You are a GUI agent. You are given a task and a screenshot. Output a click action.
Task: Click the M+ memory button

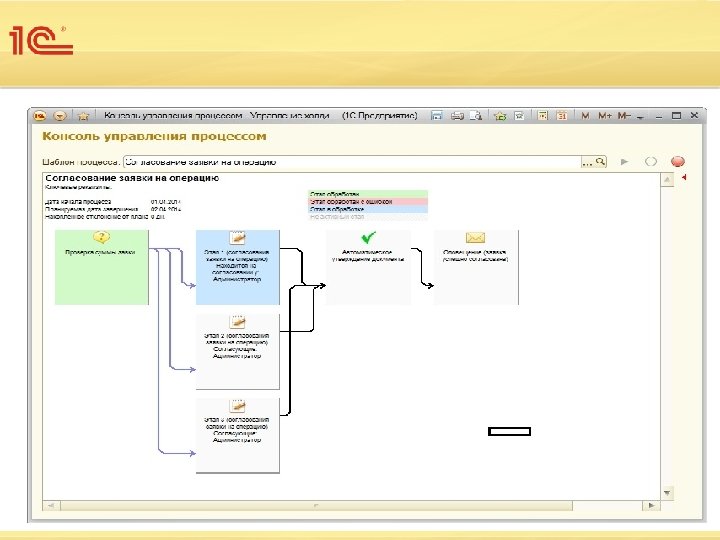(605, 116)
